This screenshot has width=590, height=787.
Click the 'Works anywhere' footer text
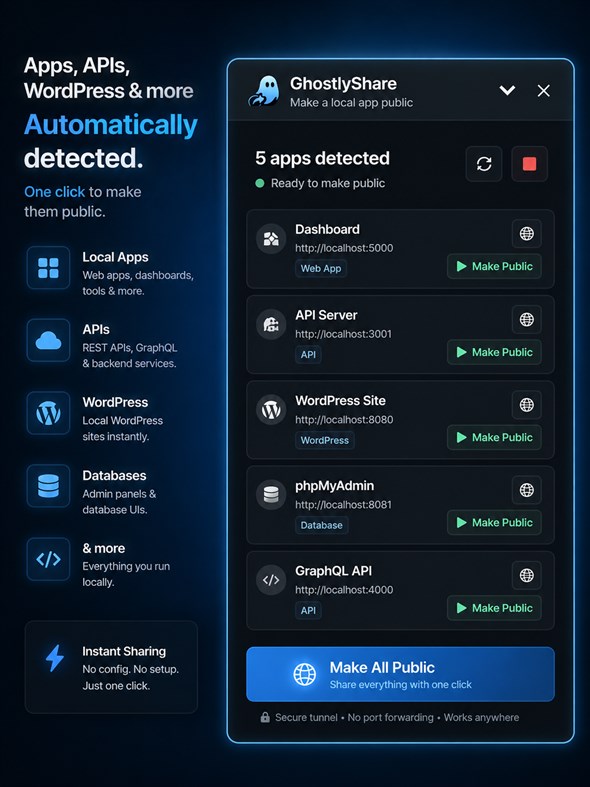pos(481,717)
